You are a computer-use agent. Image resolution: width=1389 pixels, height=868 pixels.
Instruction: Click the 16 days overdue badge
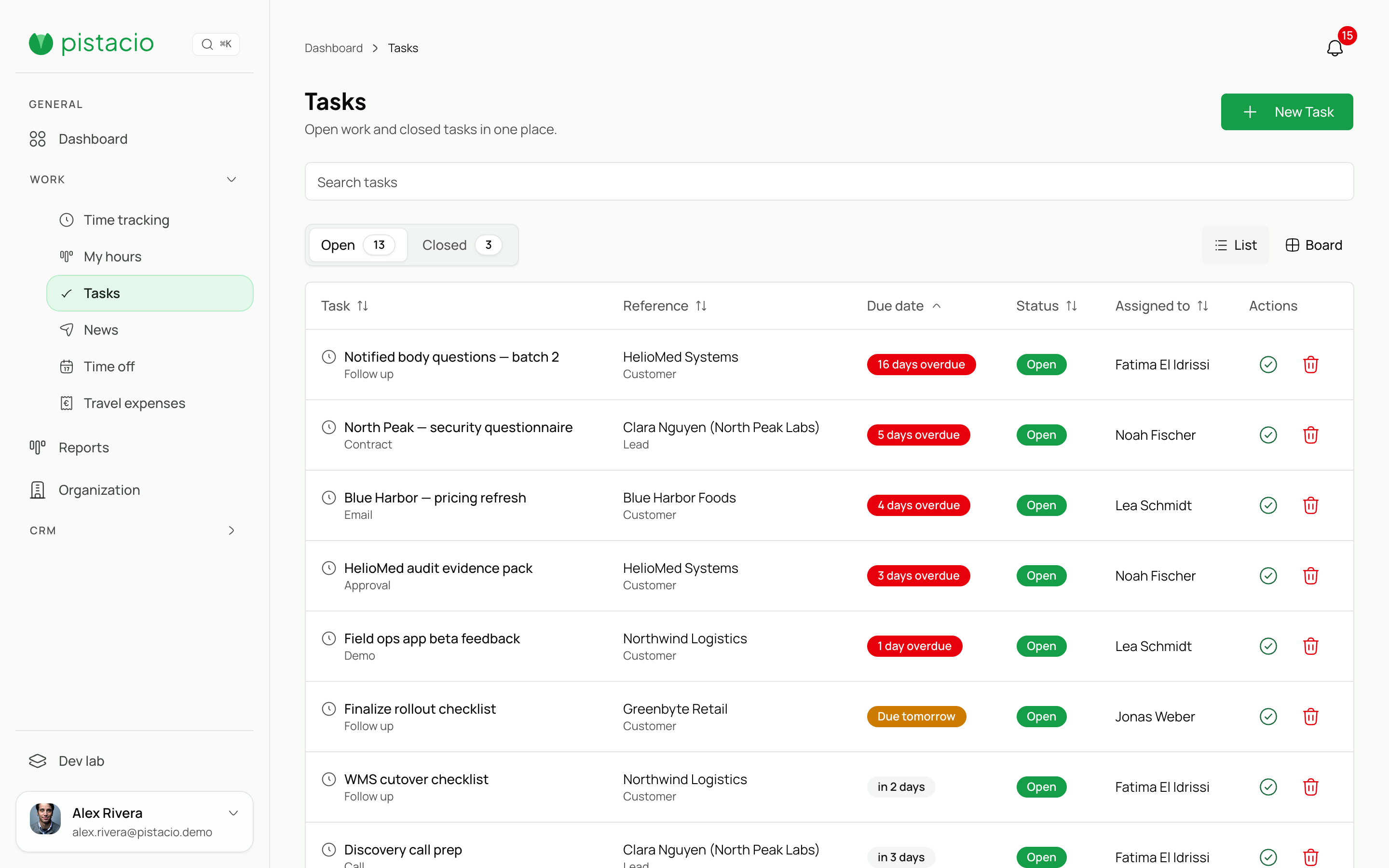coord(921,365)
